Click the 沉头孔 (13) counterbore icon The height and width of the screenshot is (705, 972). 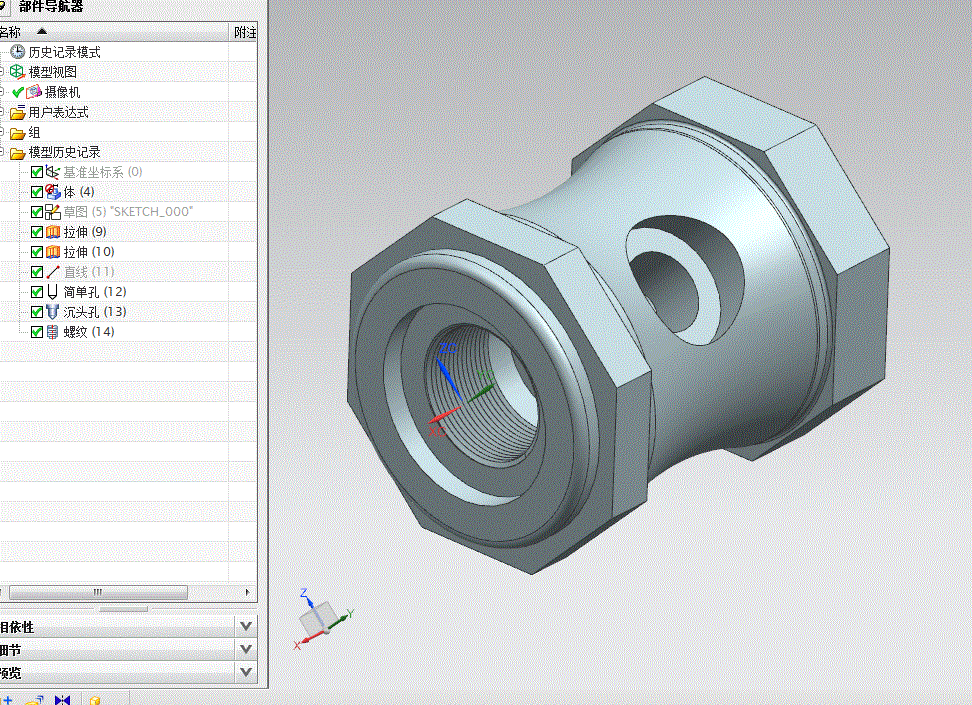pyautogui.click(x=53, y=312)
